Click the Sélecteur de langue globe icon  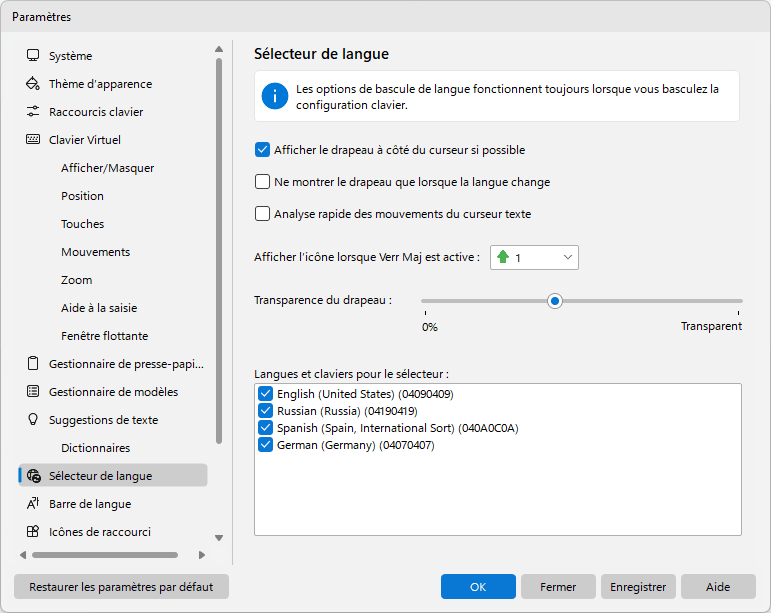(33, 475)
